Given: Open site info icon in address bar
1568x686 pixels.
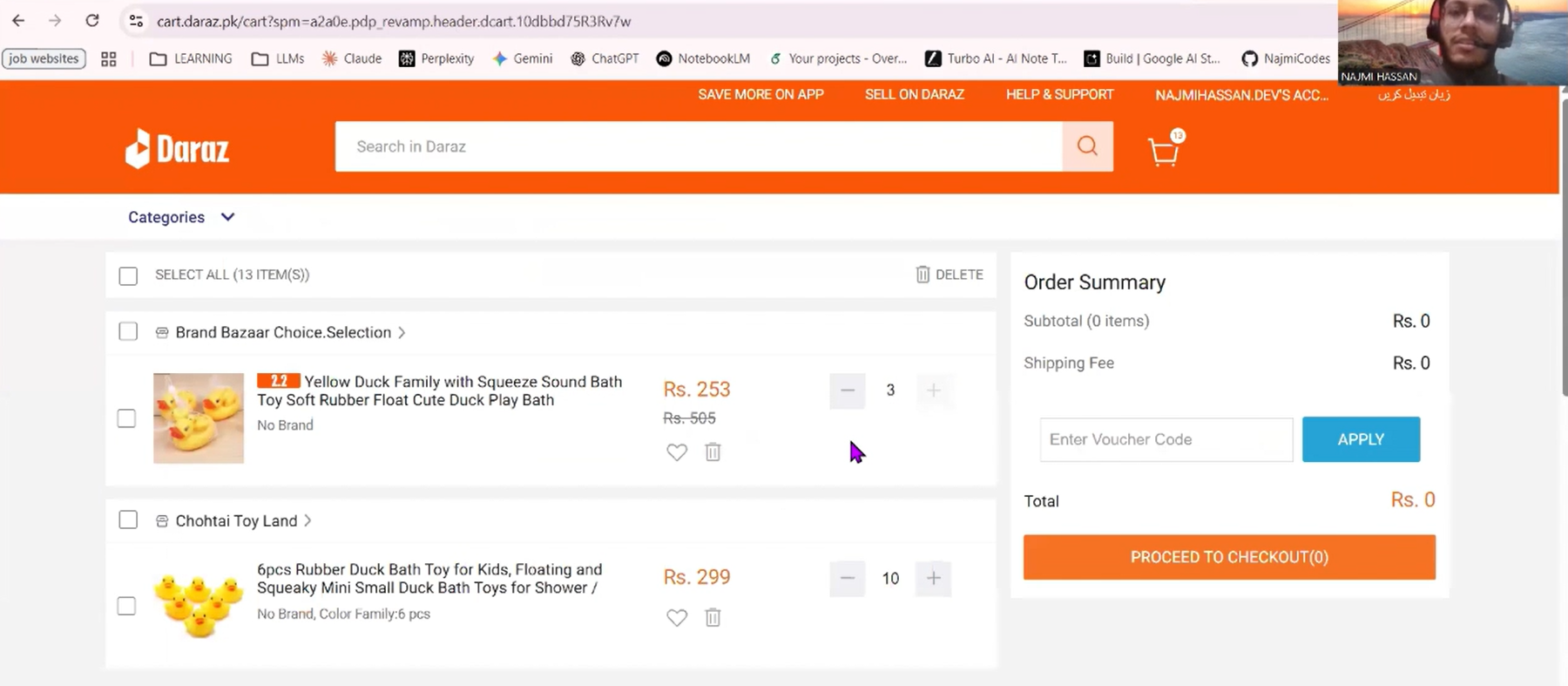Looking at the screenshot, I should click(x=136, y=21).
